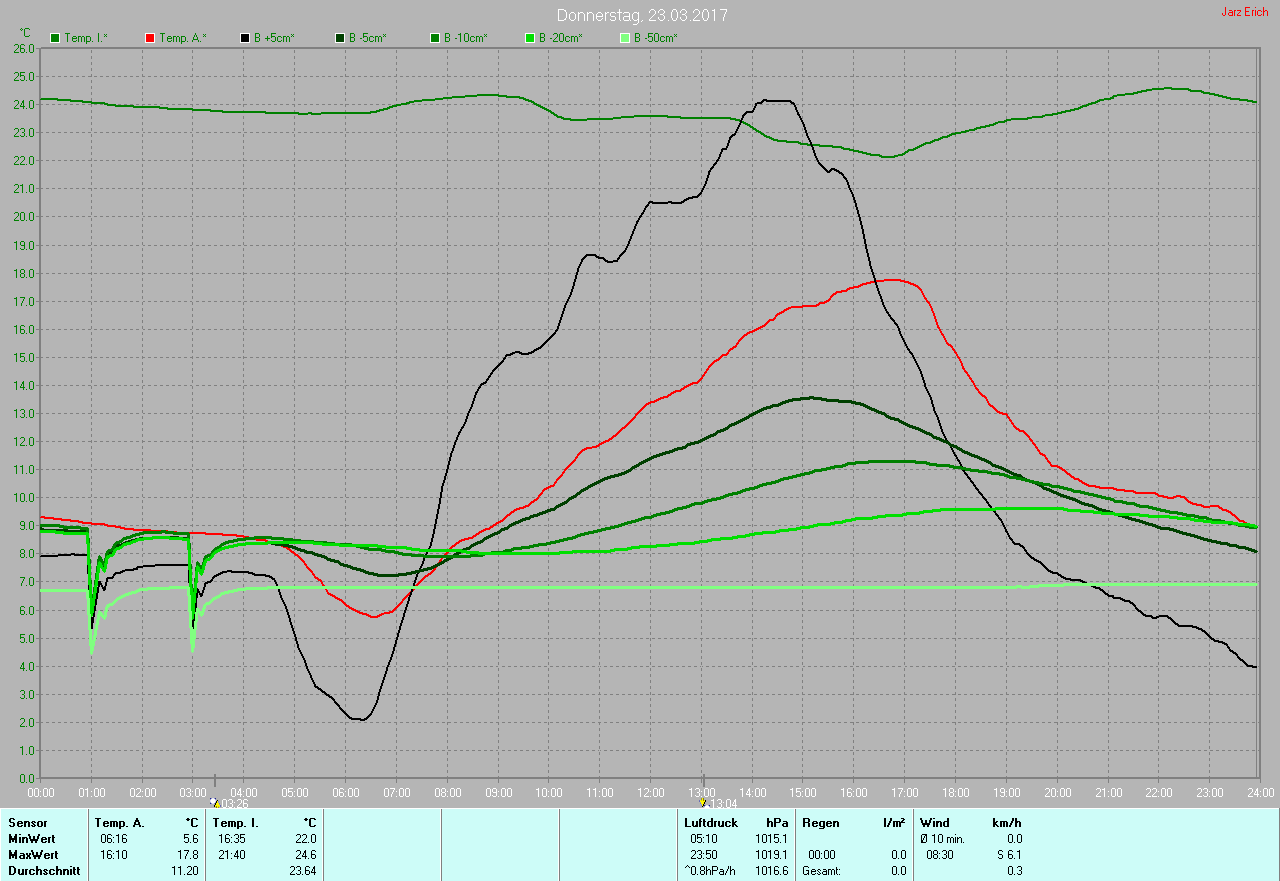1280x881 pixels.
Task: Click the date title Donnerstag, 23.03.2017
Action: [x=642, y=16]
